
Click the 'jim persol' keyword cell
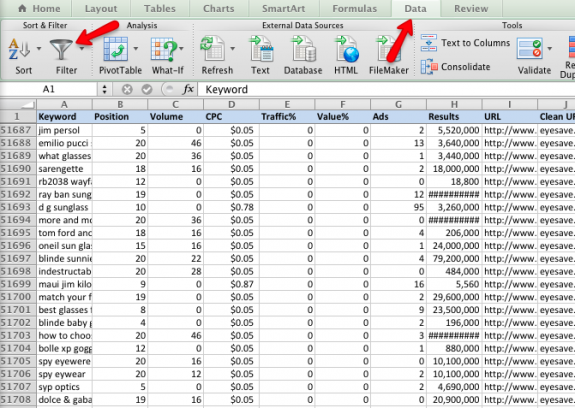tap(64, 130)
